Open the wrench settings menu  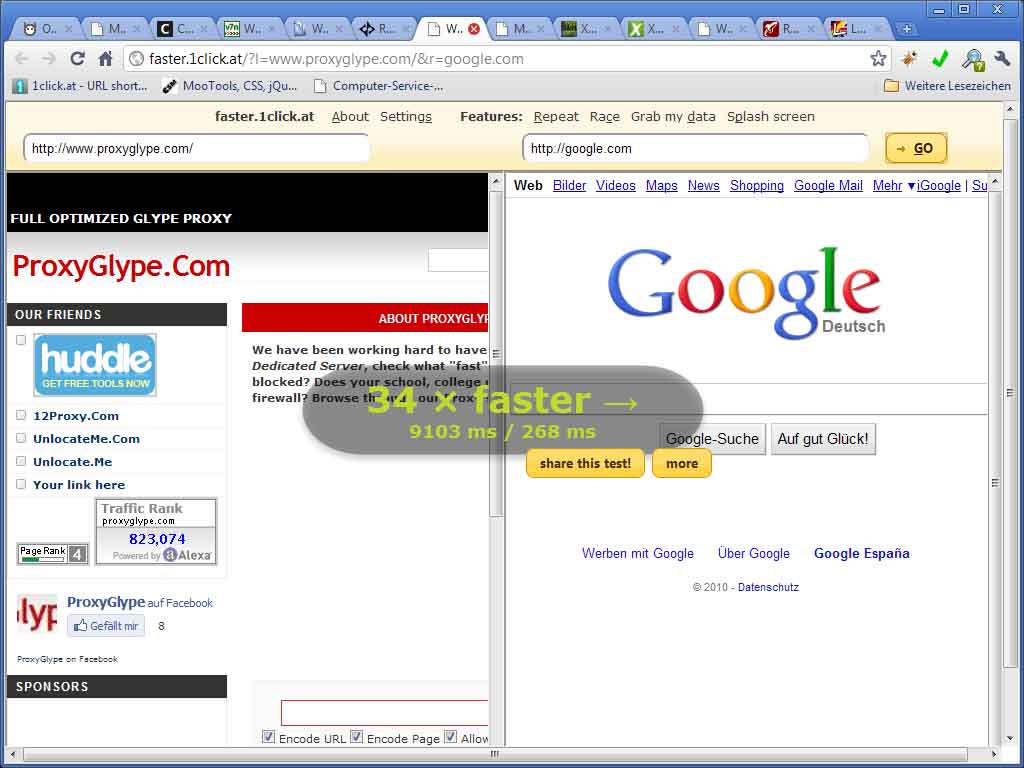coord(1002,59)
